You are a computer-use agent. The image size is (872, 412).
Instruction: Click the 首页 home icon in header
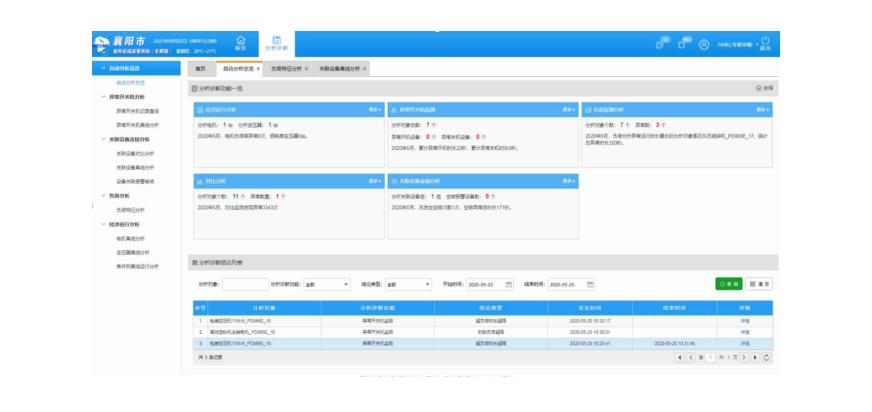(x=240, y=41)
